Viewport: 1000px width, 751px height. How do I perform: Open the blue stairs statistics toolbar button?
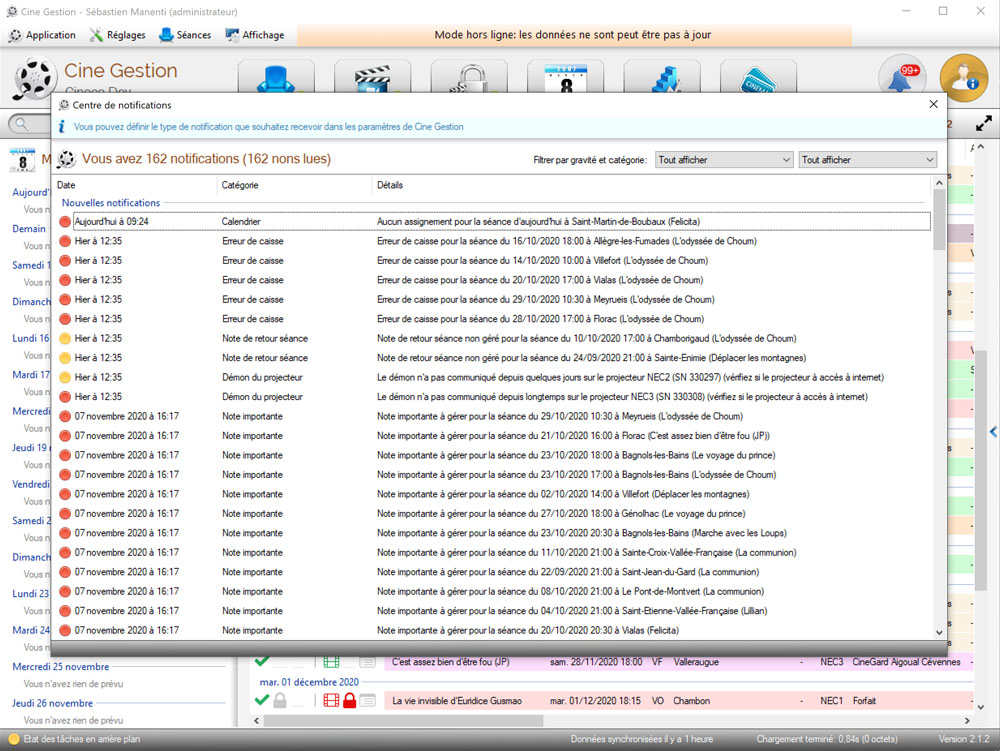[x=662, y=77]
